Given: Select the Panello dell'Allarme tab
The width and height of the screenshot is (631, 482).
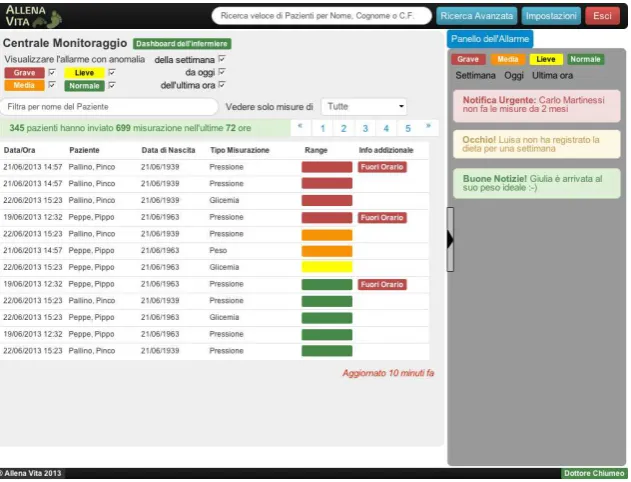Looking at the screenshot, I should [490, 39].
